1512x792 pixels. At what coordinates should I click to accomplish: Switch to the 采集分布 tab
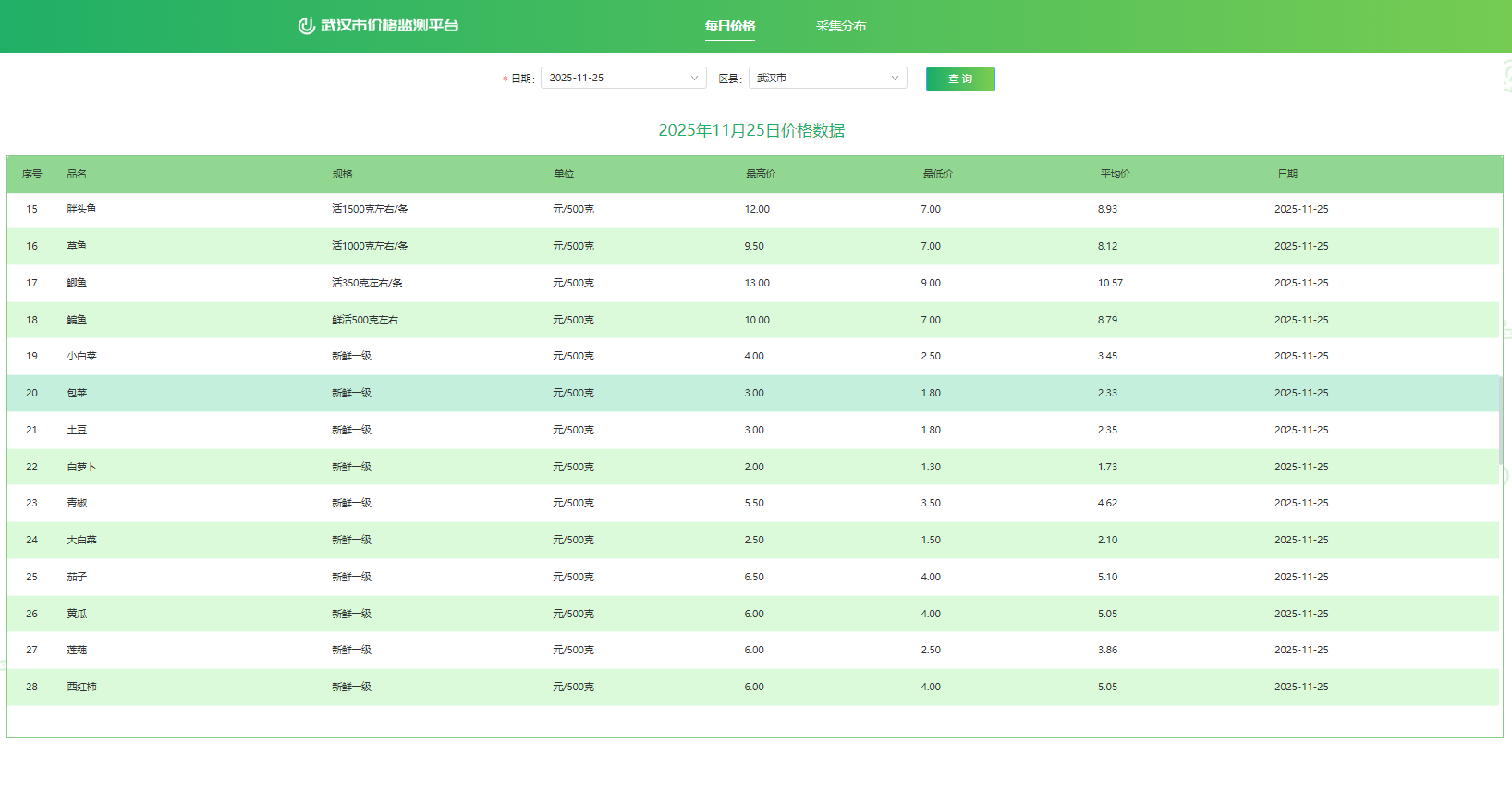coord(840,26)
